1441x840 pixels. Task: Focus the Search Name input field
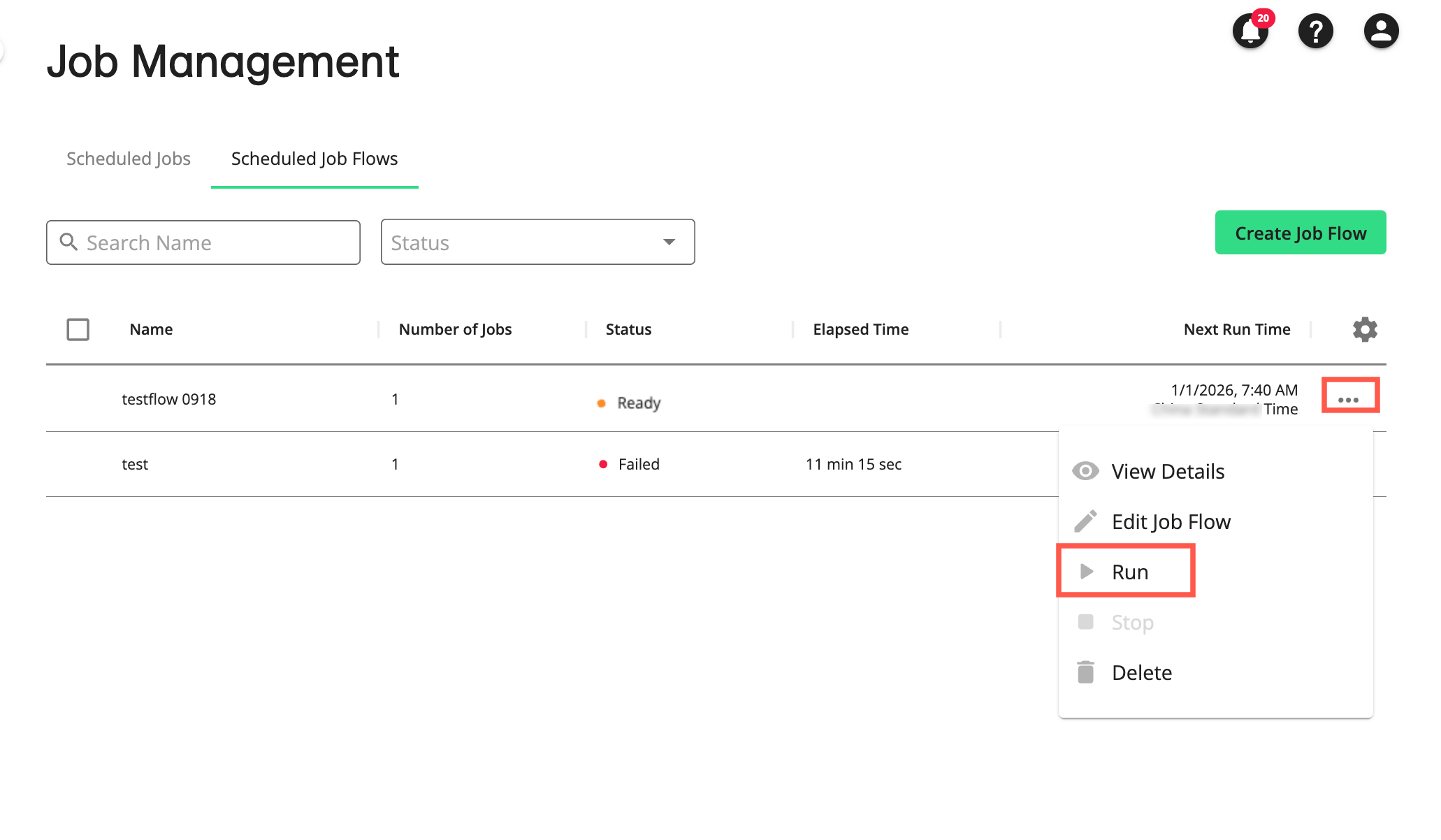pyautogui.click(x=217, y=242)
